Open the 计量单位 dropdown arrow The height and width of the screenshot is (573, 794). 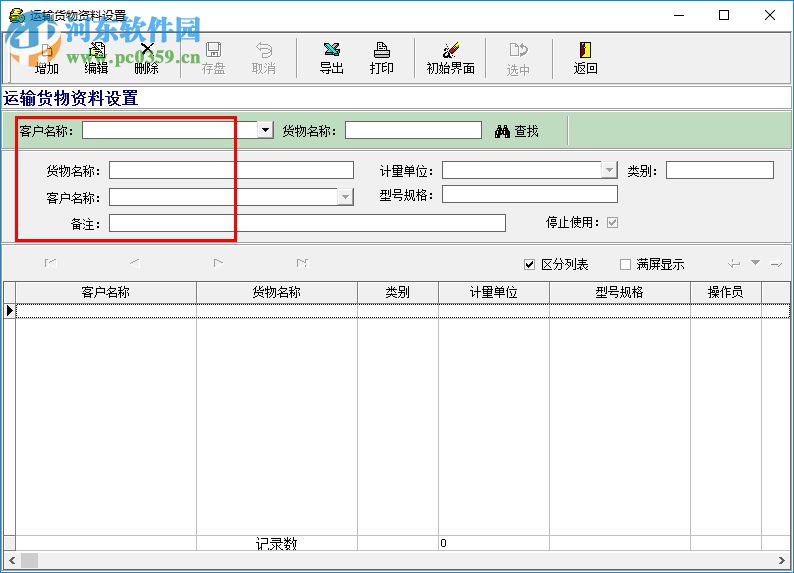(609, 170)
